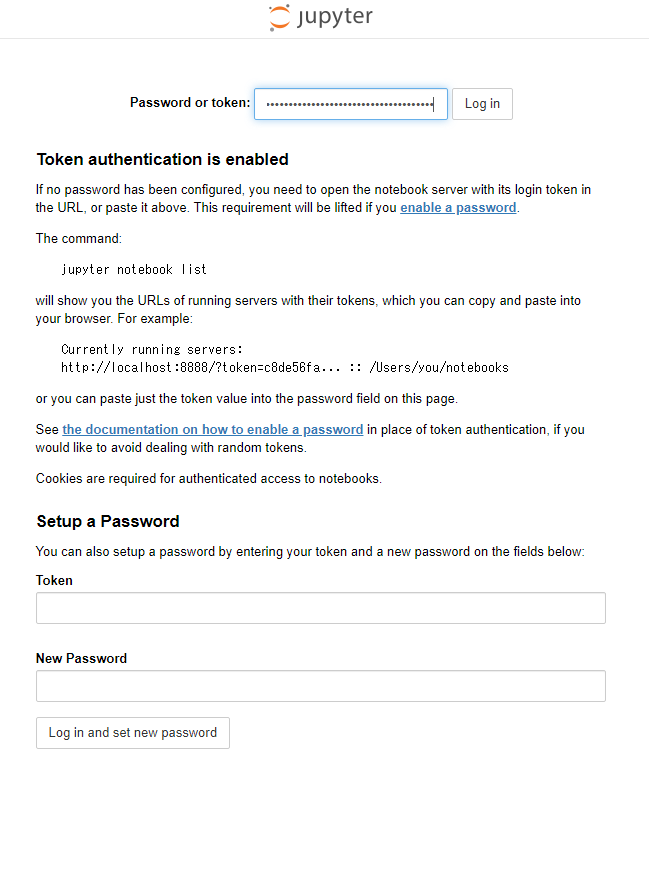Screen dimensions: 649x879
Task: Click the 'Token' field label
Action: click(x=54, y=580)
